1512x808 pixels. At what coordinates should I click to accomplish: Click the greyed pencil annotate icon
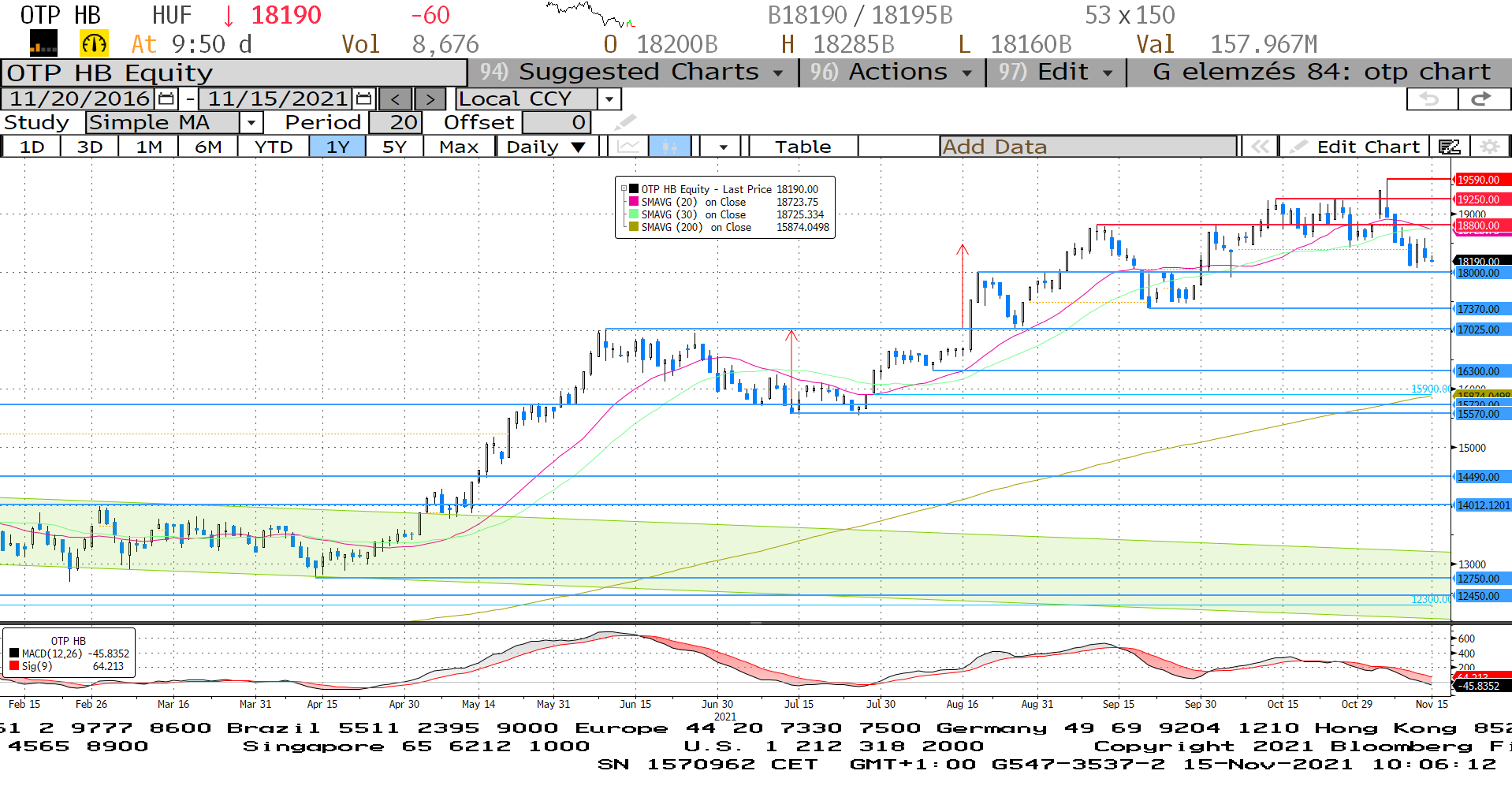pos(624,122)
